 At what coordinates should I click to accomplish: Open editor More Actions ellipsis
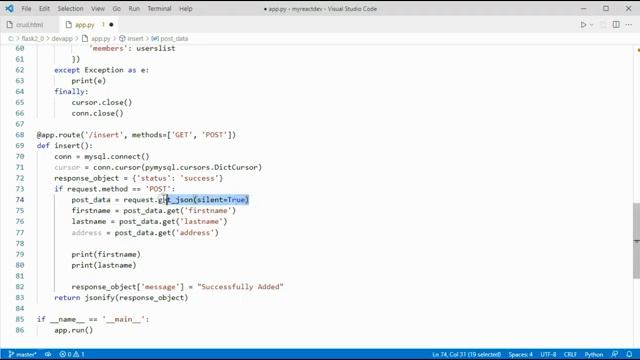pyautogui.click(x=629, y=25)
